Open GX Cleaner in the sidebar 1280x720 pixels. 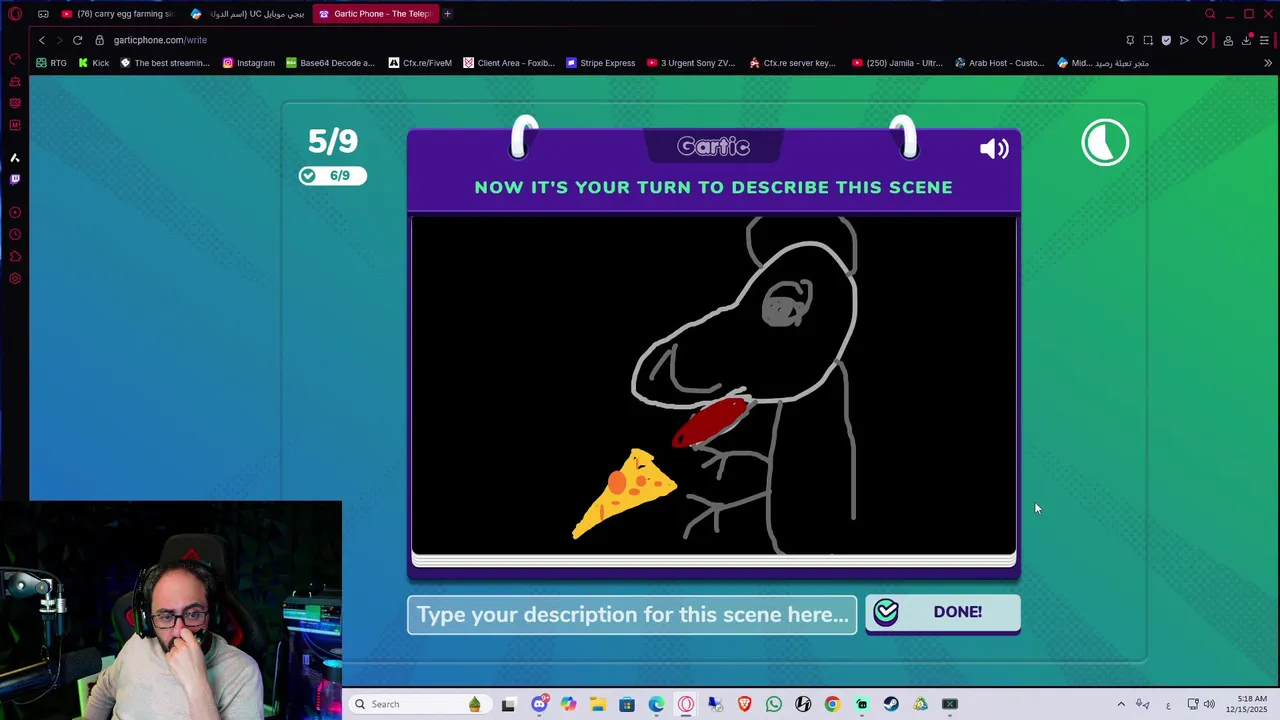15,81
